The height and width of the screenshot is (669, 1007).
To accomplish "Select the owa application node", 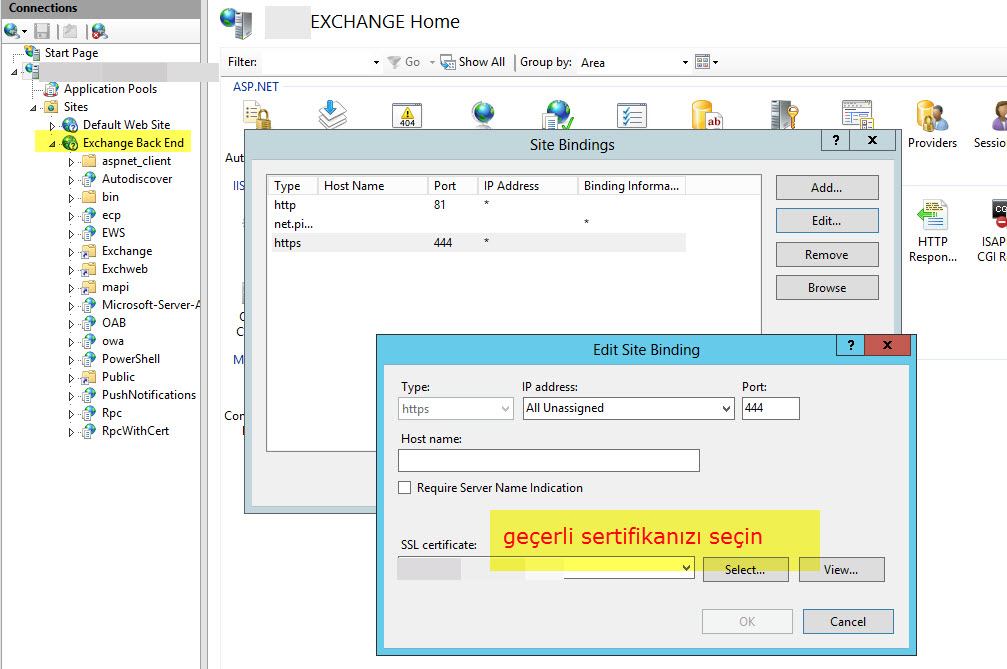I will pos(112,340).
